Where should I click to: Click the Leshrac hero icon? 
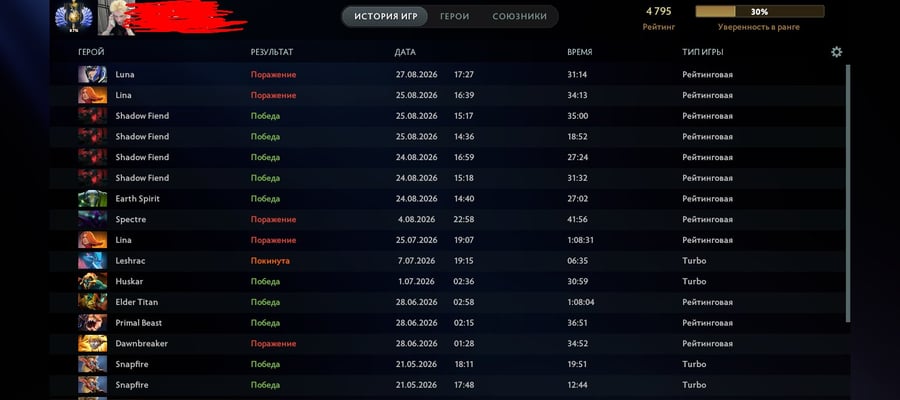click(x=92, y=261)
